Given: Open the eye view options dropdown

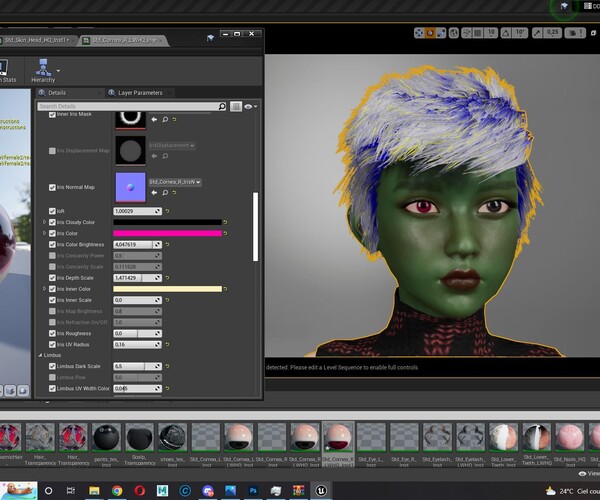Looking at the screenshot, I should [251, 106].
